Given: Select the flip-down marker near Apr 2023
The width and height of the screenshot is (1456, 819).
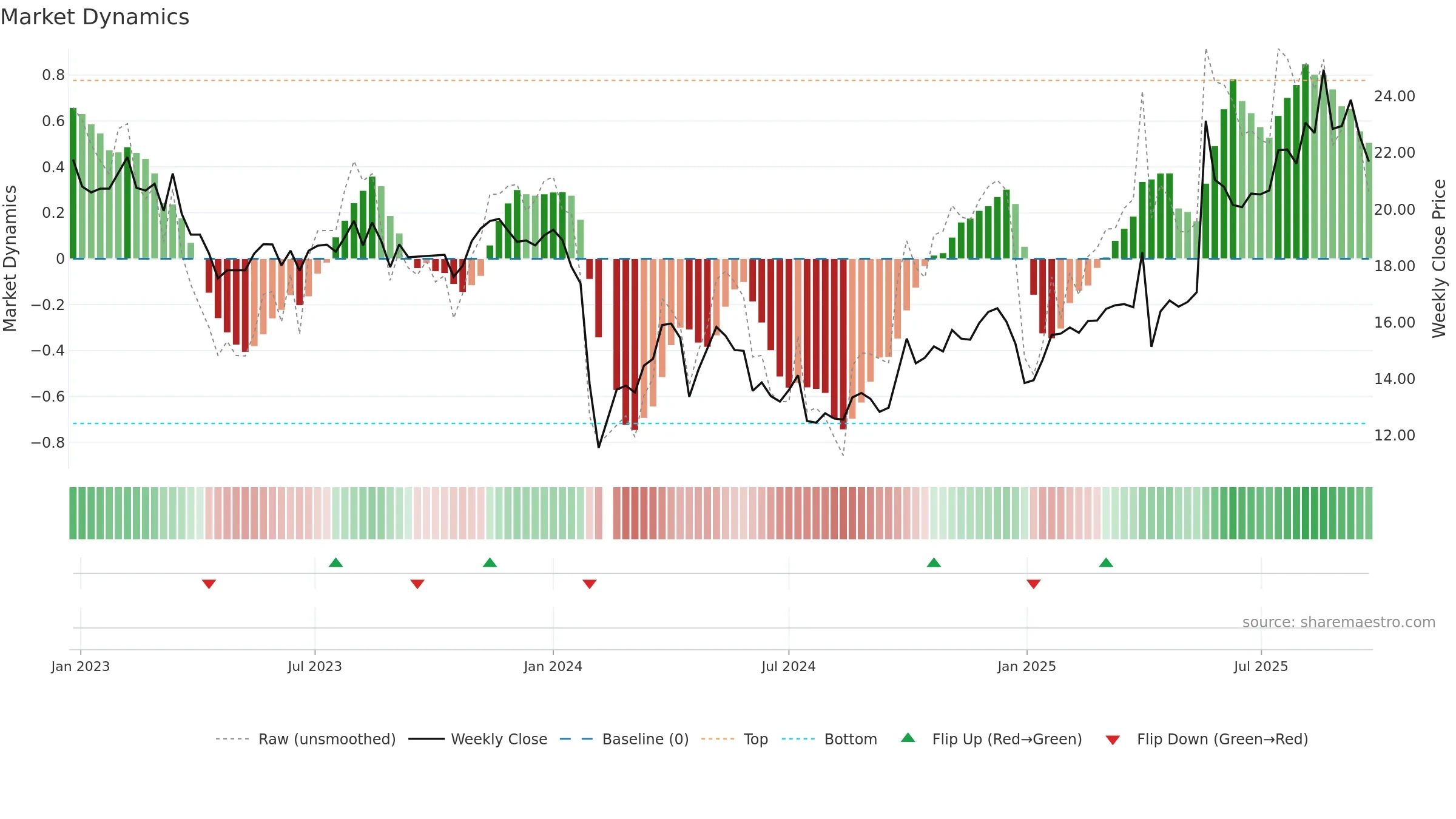Looking at the screenshot, I should point(209,584).
